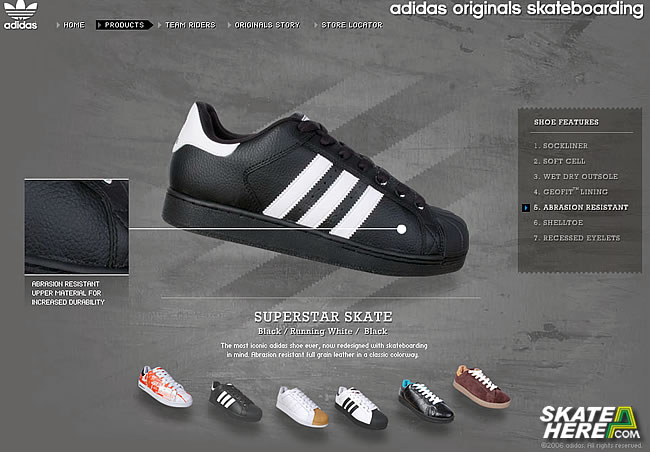Select Wet Dry Outsole feature

click(580, 177)
